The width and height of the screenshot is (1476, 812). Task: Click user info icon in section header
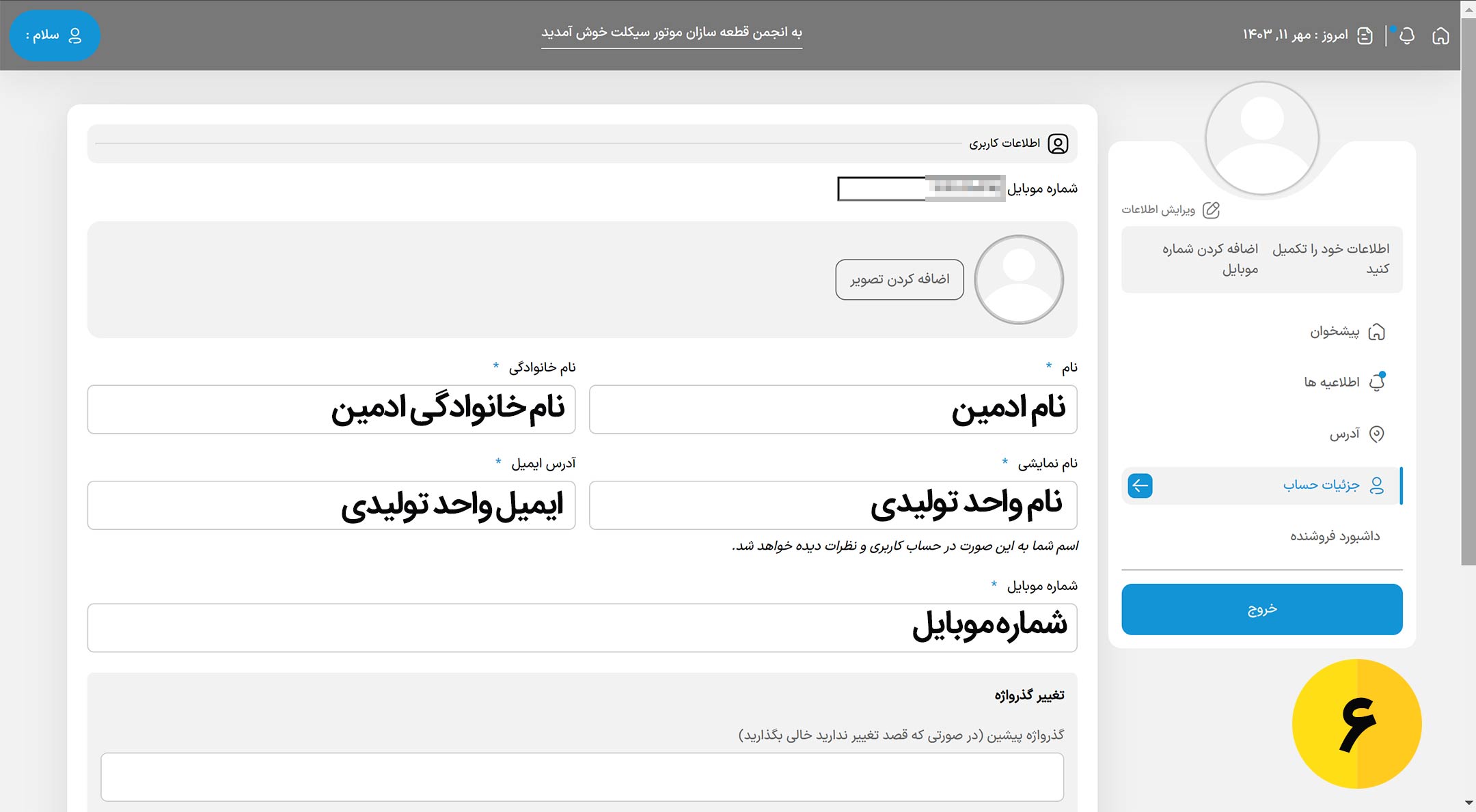coord(1058,143)
